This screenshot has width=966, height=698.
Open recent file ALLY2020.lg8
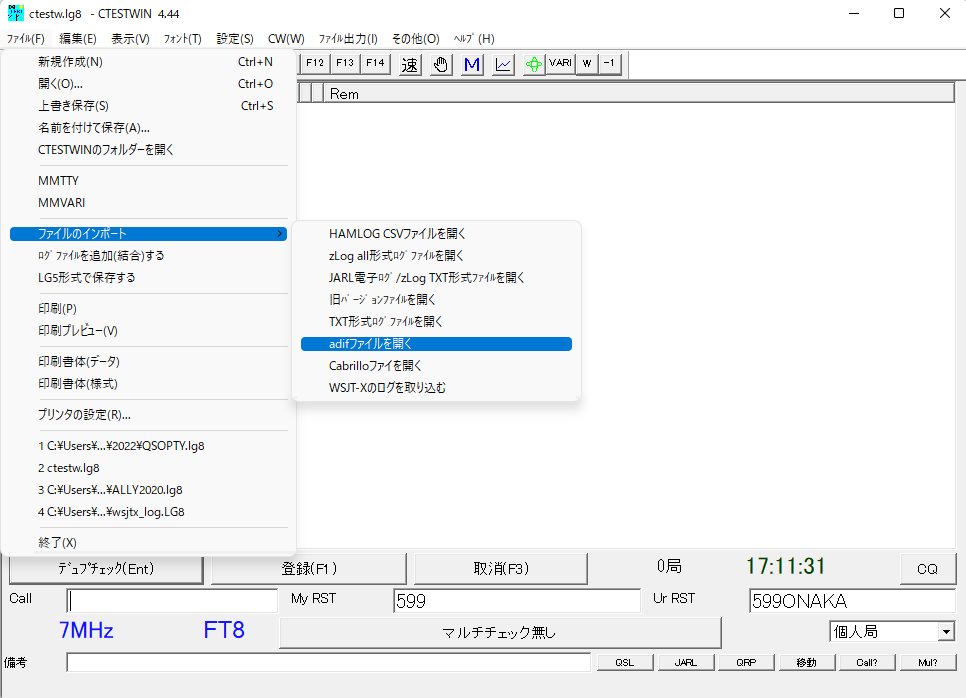(148, 490)
